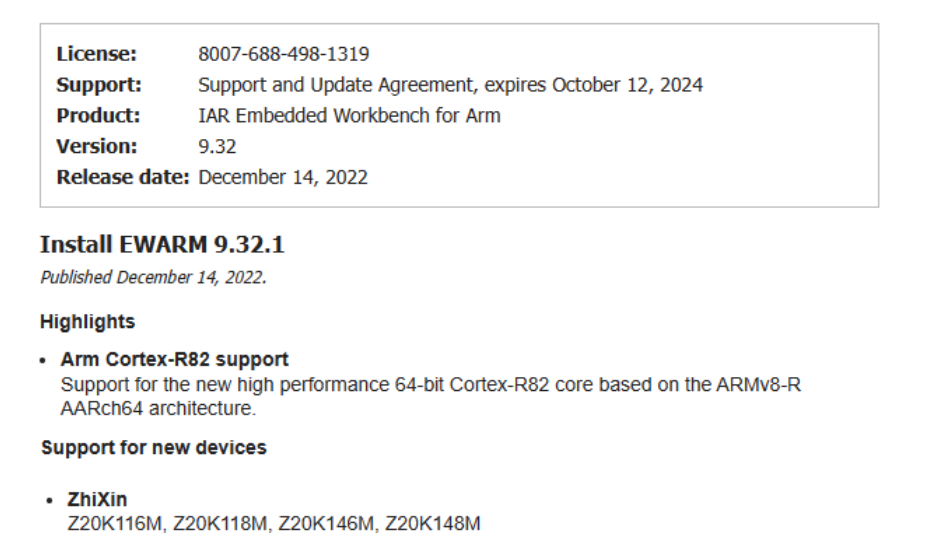Screen dimensions: 947x556
Task: Click the ZhiXin vendor name
Action: pos(97,500)
